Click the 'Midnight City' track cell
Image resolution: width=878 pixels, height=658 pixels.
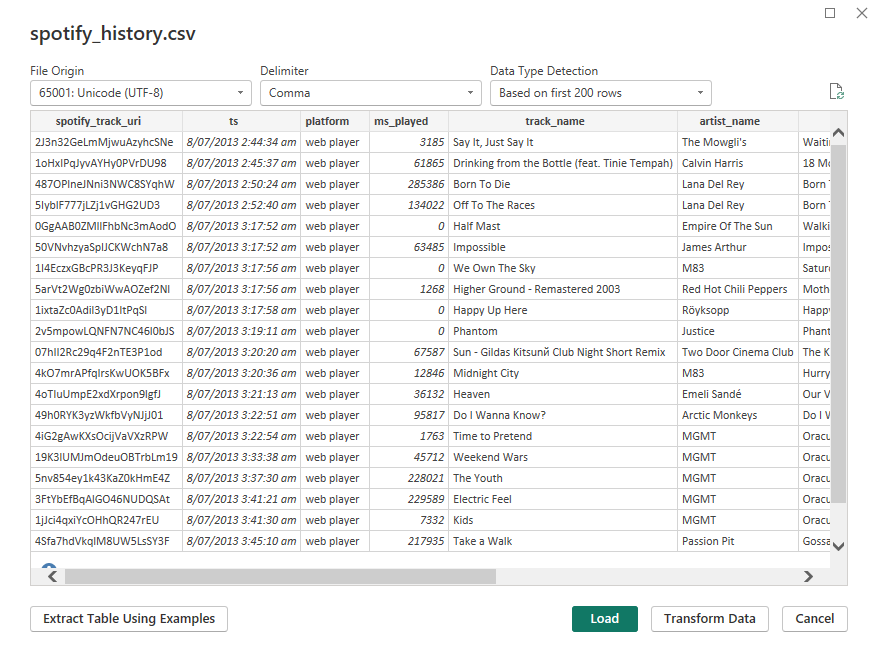(563, 374)
